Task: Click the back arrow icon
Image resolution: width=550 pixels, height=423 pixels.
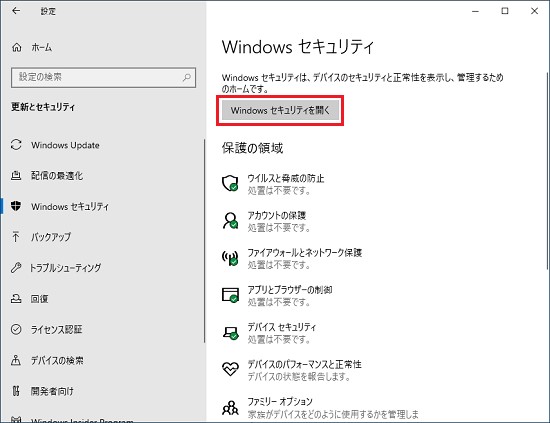Action: click(x=16, y=11)
